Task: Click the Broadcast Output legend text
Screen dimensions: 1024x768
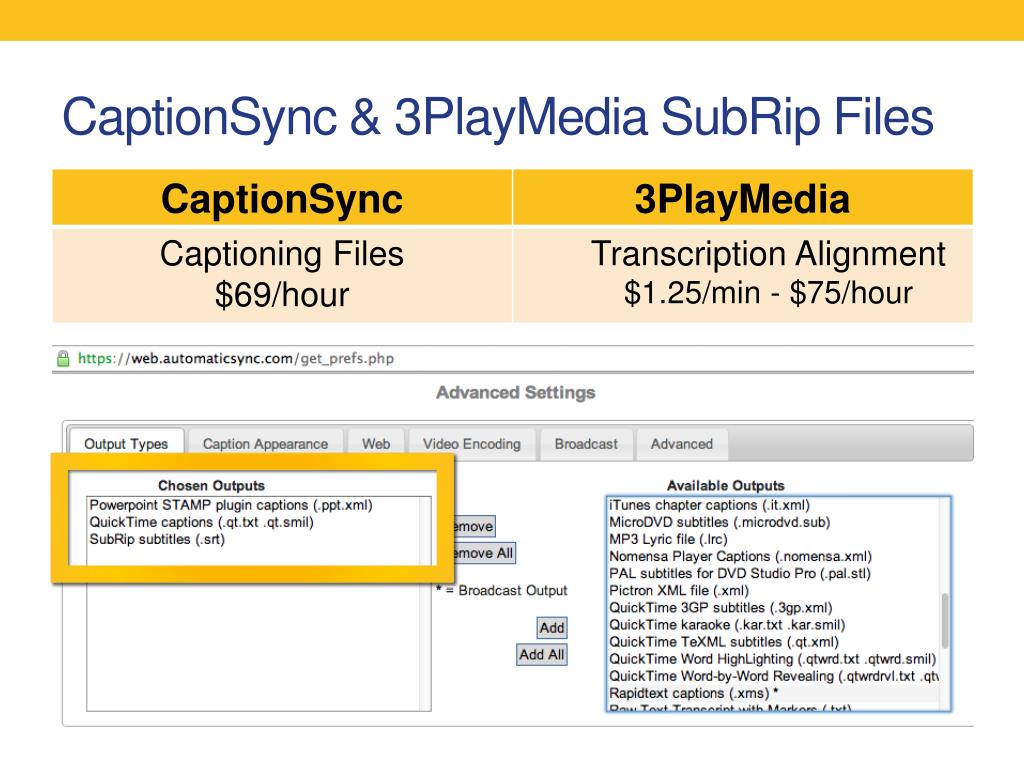Action: coord(502,590)
